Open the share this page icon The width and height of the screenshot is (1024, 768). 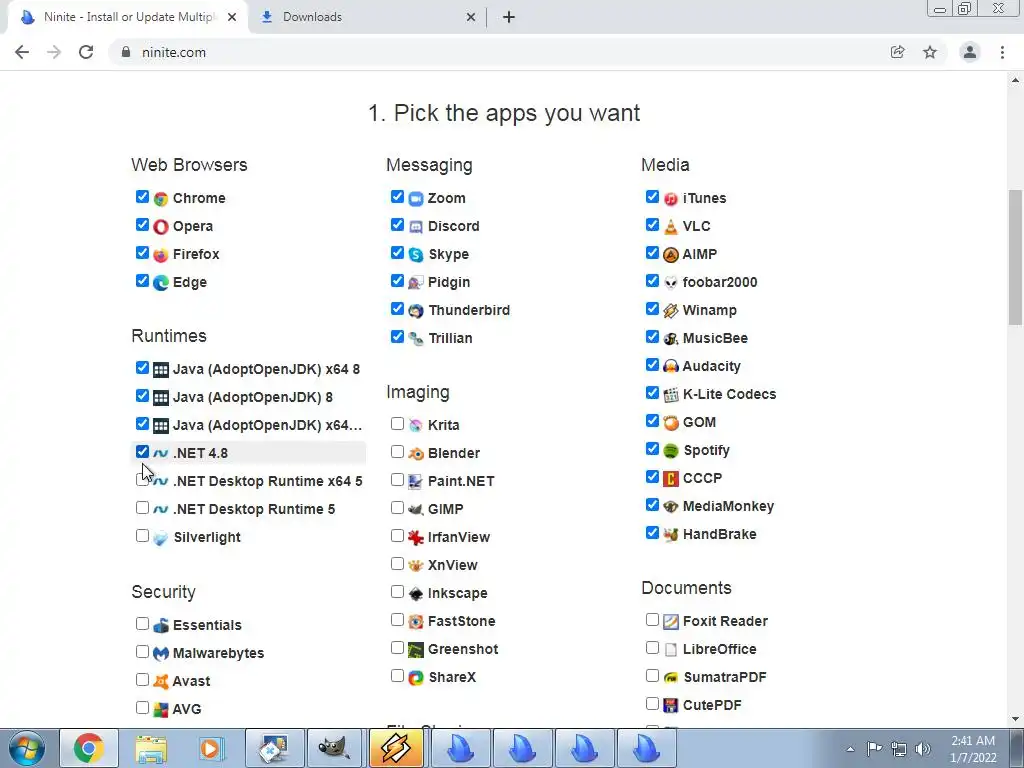[897, 52]
